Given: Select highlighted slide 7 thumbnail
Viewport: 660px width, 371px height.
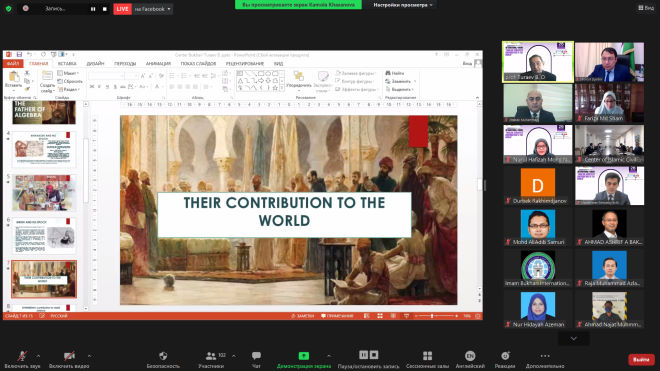Looking at the screenshot, I should point(44,279).
